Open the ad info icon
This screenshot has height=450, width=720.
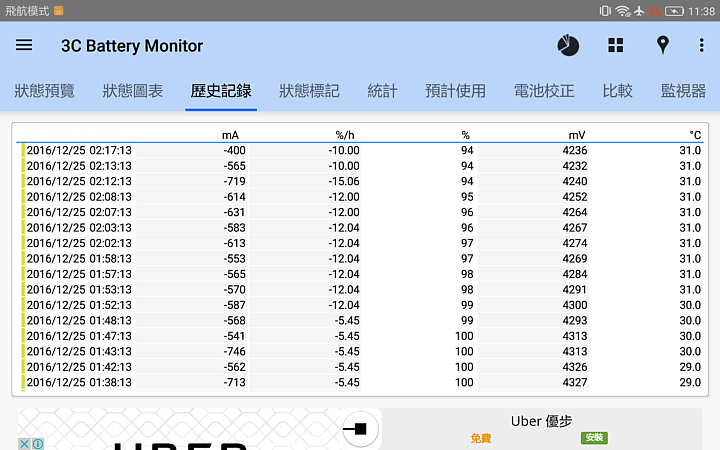point(38,444)
